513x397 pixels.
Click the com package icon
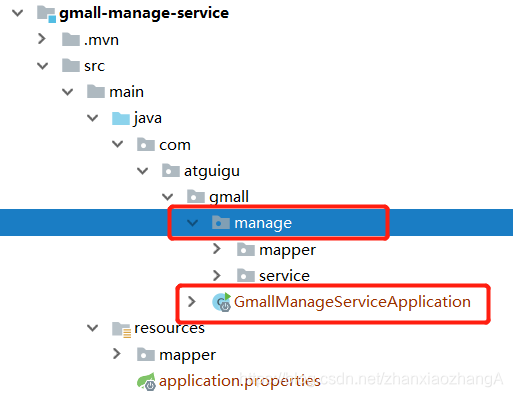point(146,144)
